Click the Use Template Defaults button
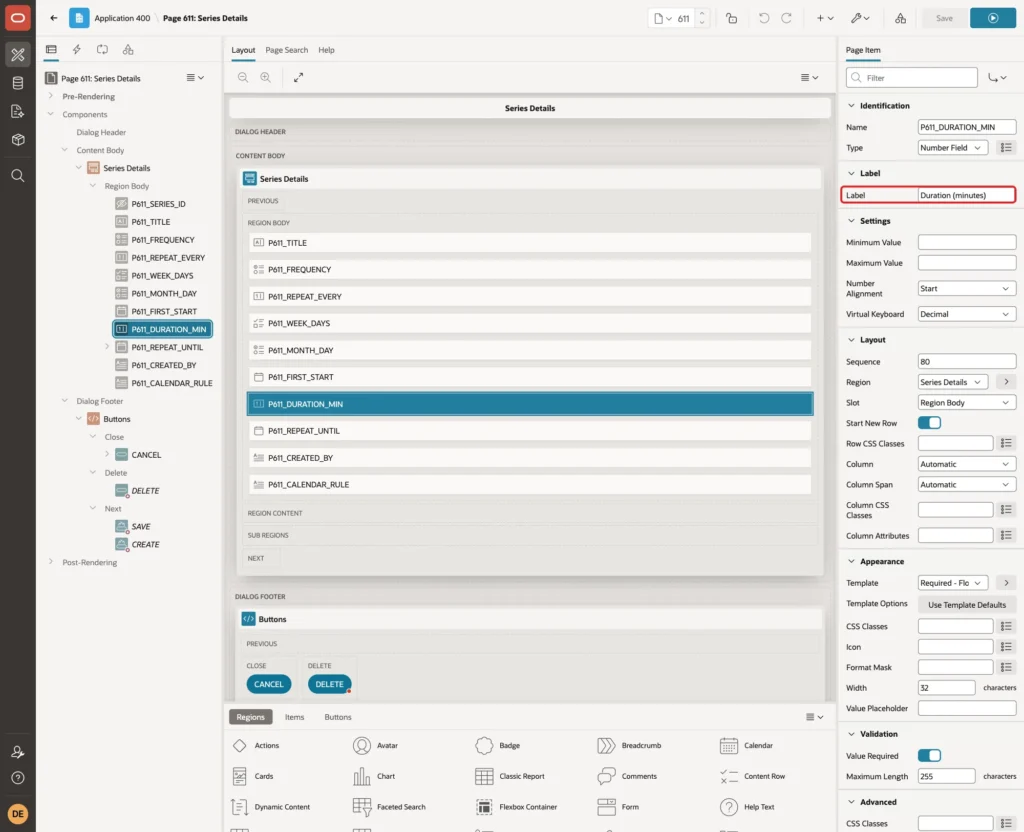Image resolution: width=1024 pixels, height=832 pixels. pos(967,605)
